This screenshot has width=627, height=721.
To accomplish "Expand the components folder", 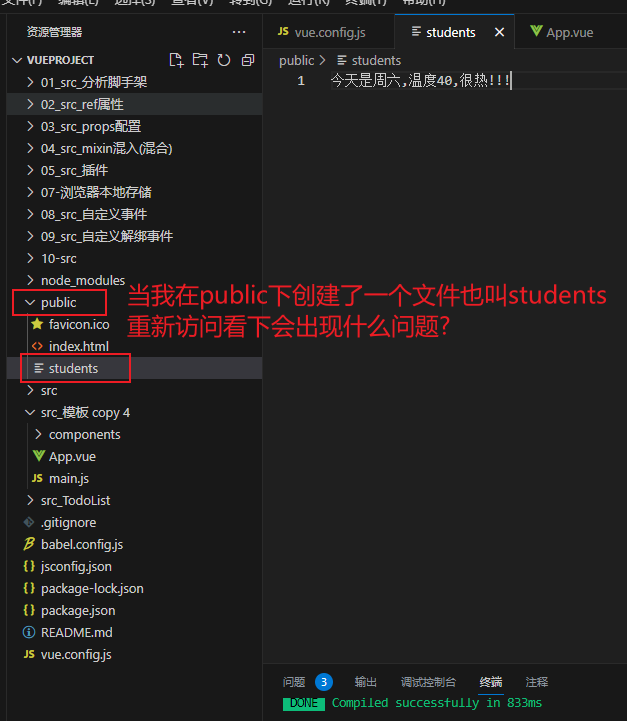I will [39, 435].
